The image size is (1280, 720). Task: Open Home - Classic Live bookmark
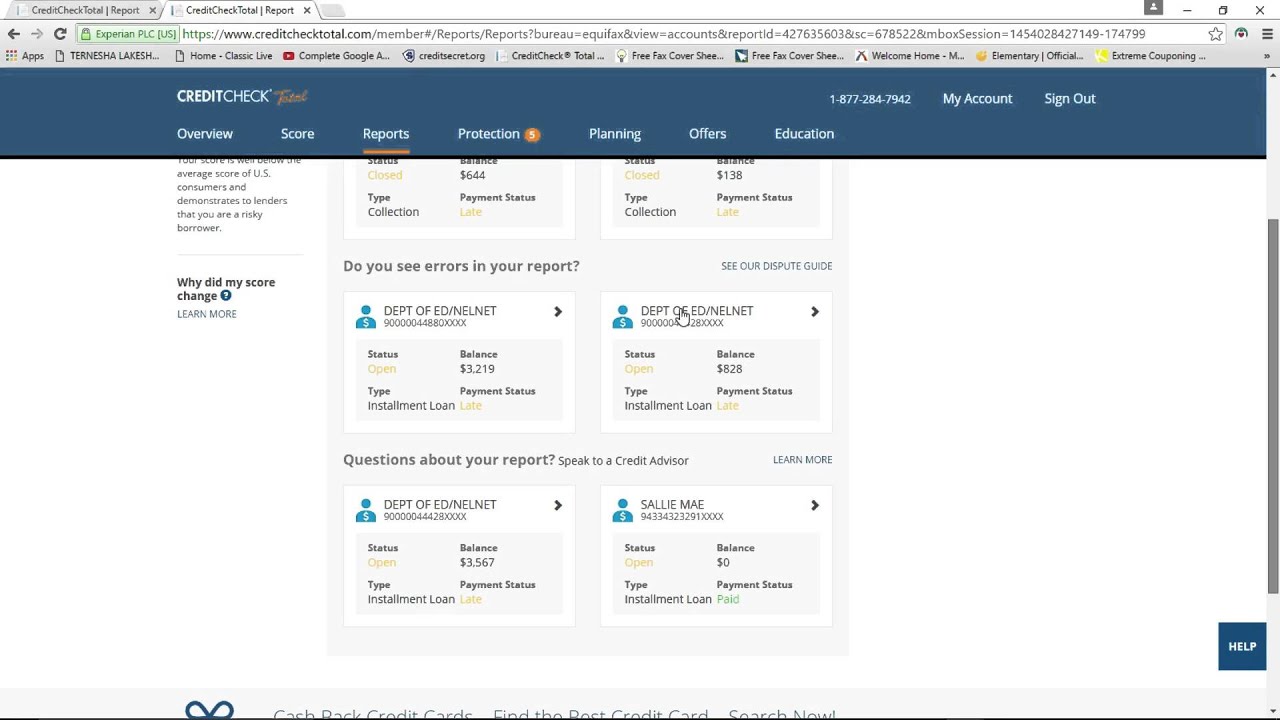click(222, 56)
